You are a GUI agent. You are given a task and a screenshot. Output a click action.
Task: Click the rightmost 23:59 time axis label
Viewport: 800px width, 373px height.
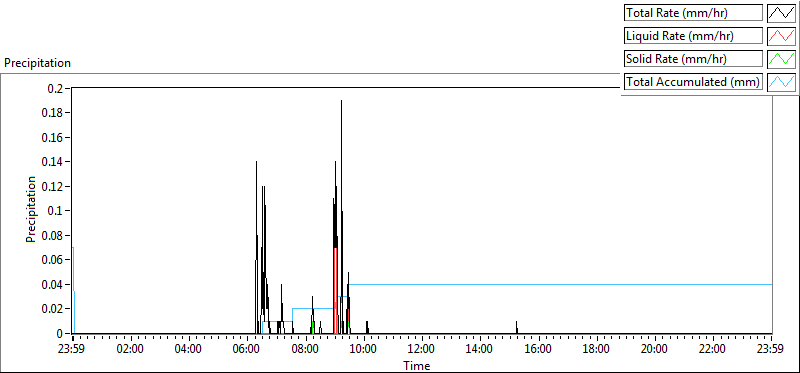tap(772, 349)
